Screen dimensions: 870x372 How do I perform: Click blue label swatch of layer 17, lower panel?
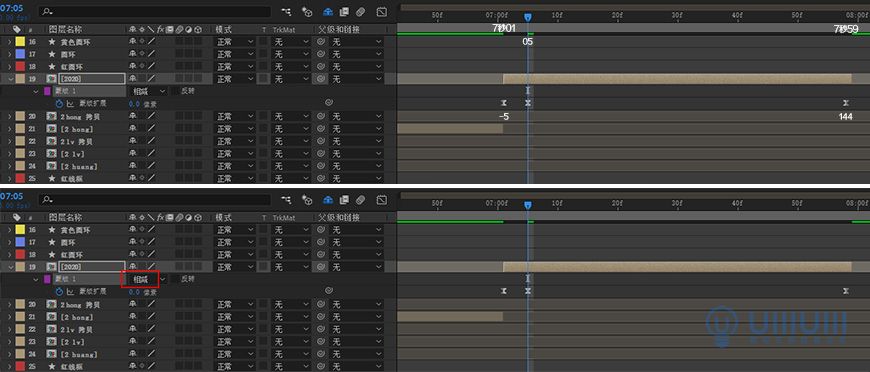click(x=20, y=242)
